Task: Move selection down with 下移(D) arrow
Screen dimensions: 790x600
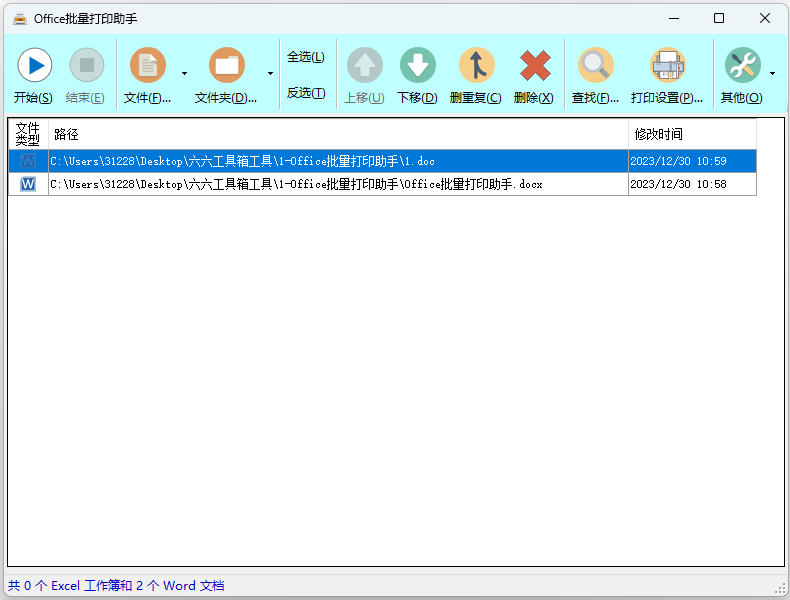Action: [418, 65]
